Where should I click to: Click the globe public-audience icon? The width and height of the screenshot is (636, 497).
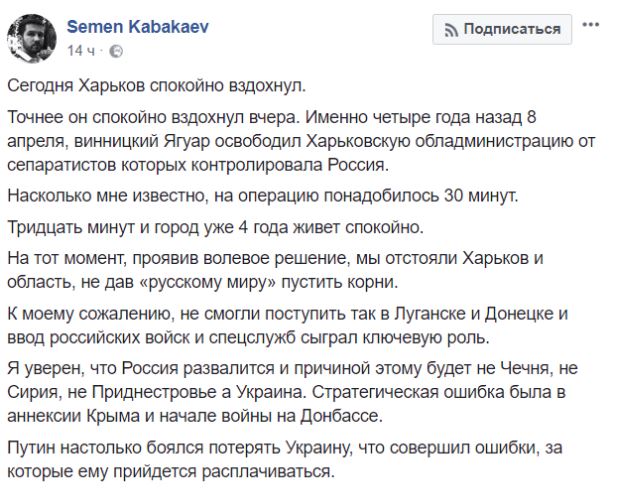[116, 51]
